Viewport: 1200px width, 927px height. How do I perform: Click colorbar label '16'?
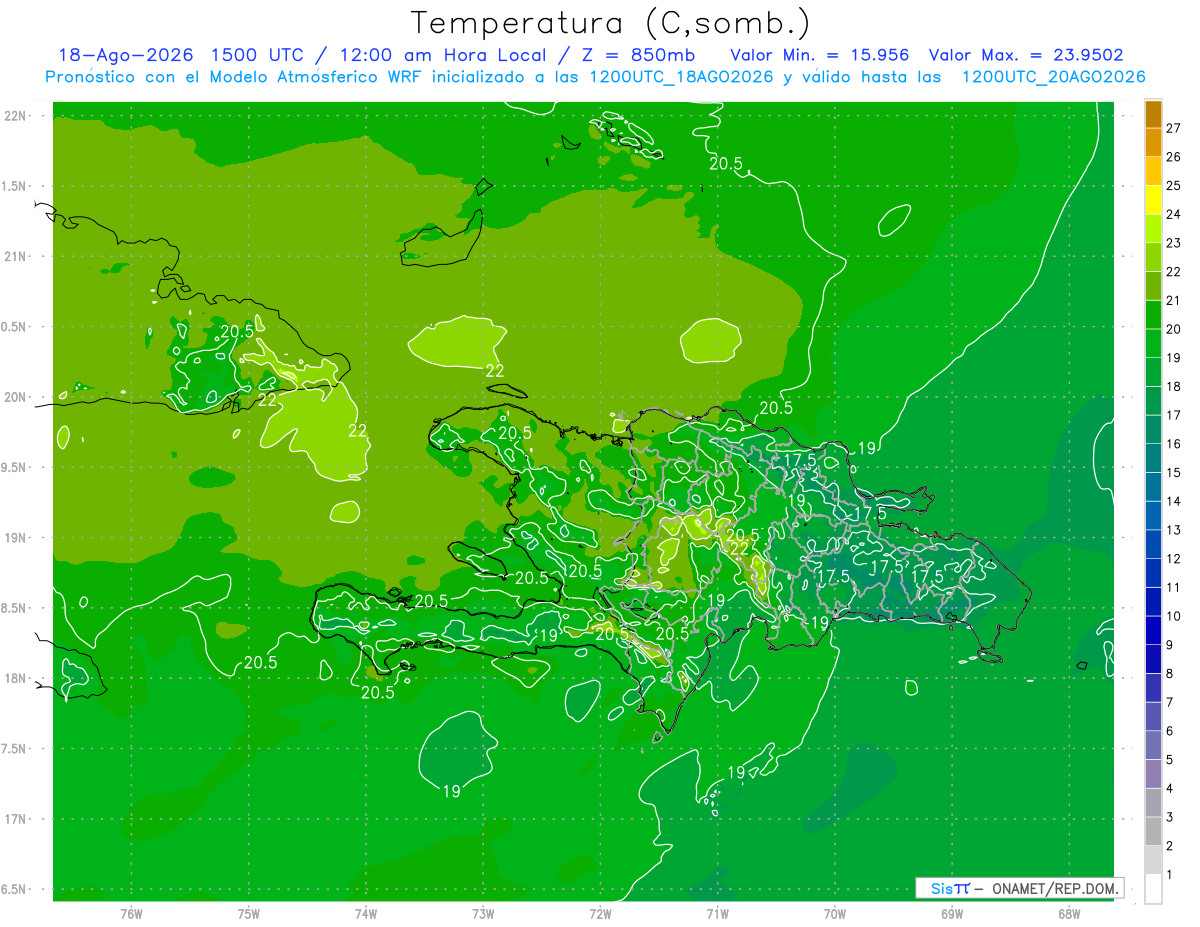pyautogui.click(x=1173, y=444)
